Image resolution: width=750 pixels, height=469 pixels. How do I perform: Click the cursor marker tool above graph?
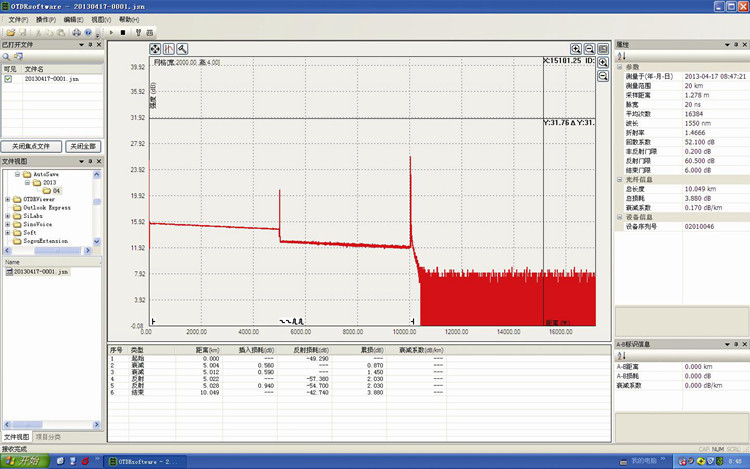point(169,48)
